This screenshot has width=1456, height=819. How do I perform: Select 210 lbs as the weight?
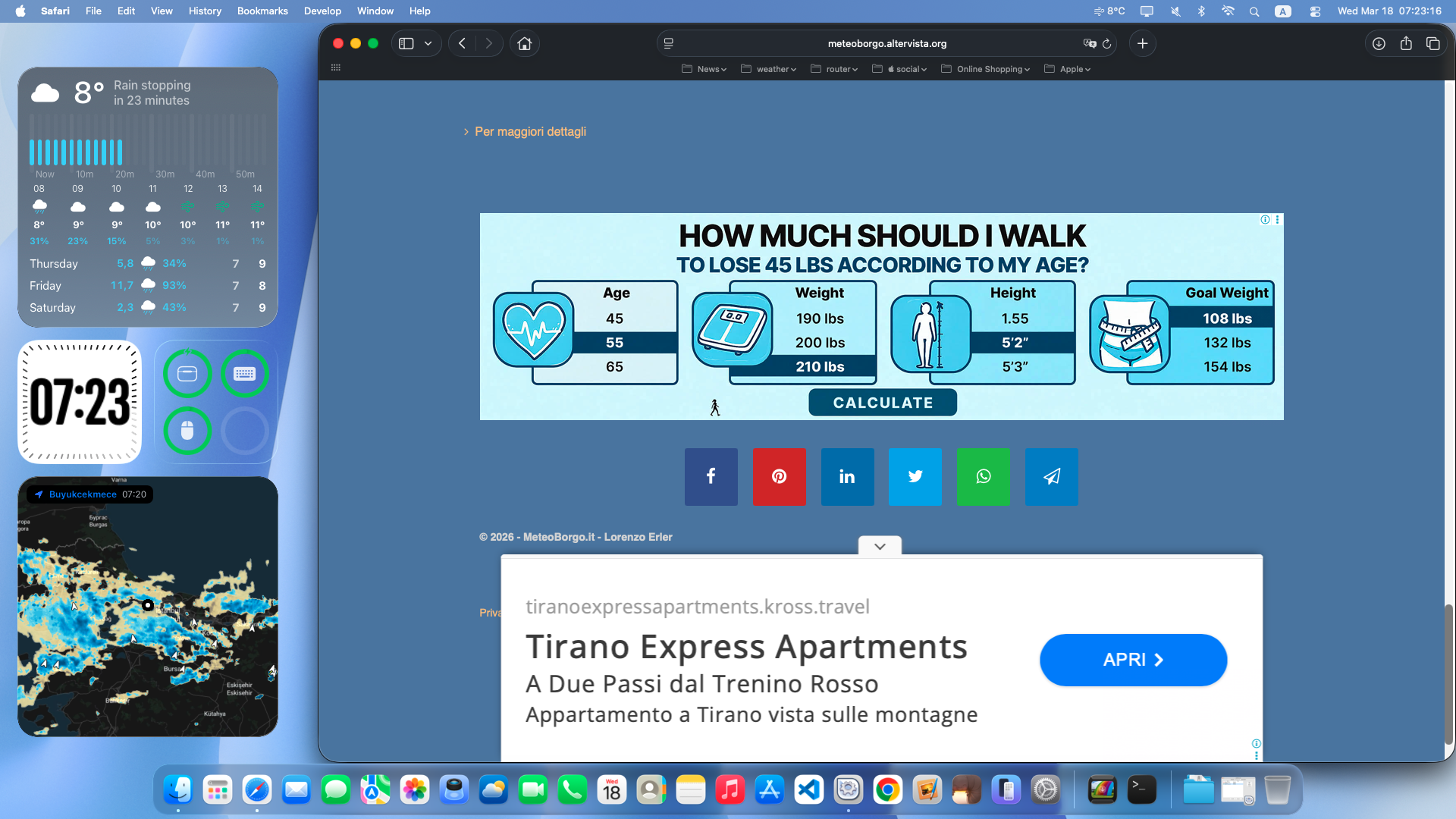(820, 366)
